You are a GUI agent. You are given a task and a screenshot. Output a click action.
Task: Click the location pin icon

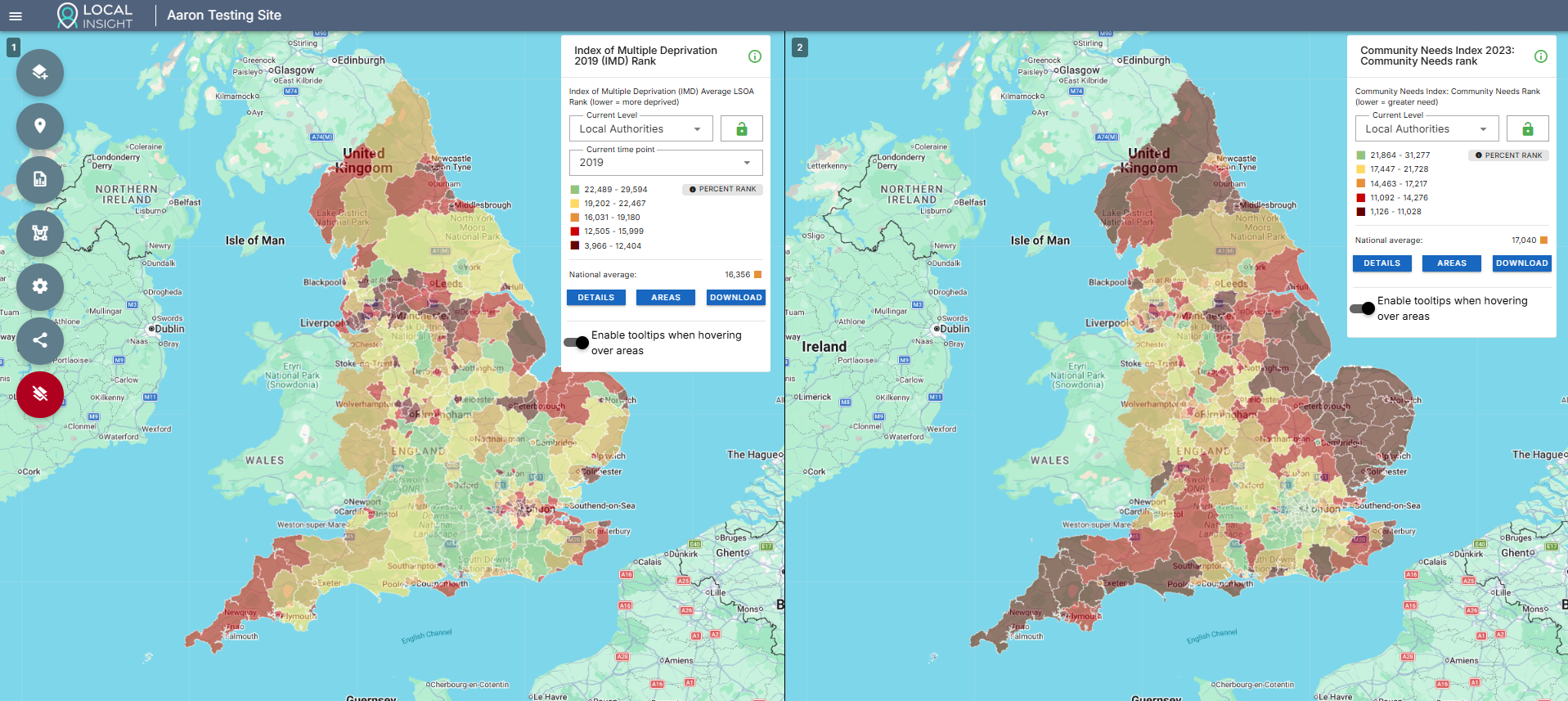(x=40, y=126)
